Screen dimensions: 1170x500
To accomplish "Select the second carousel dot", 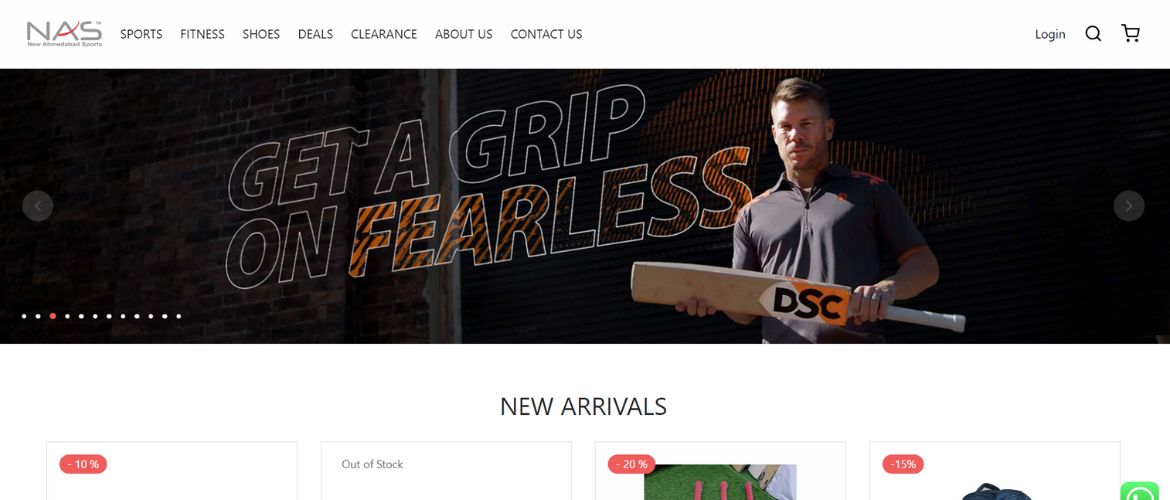I will (38, 316).
